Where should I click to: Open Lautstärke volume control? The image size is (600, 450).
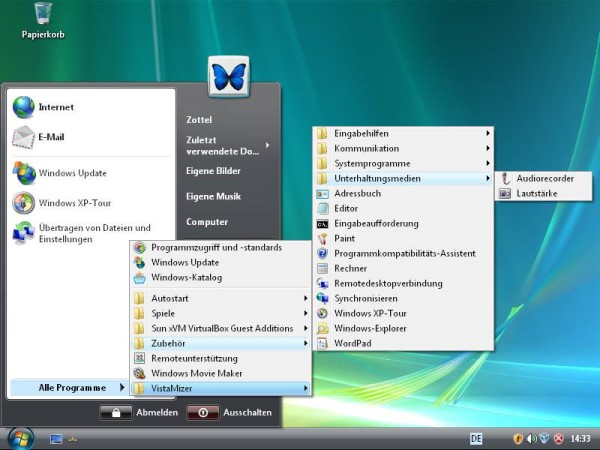coord(537,193)
